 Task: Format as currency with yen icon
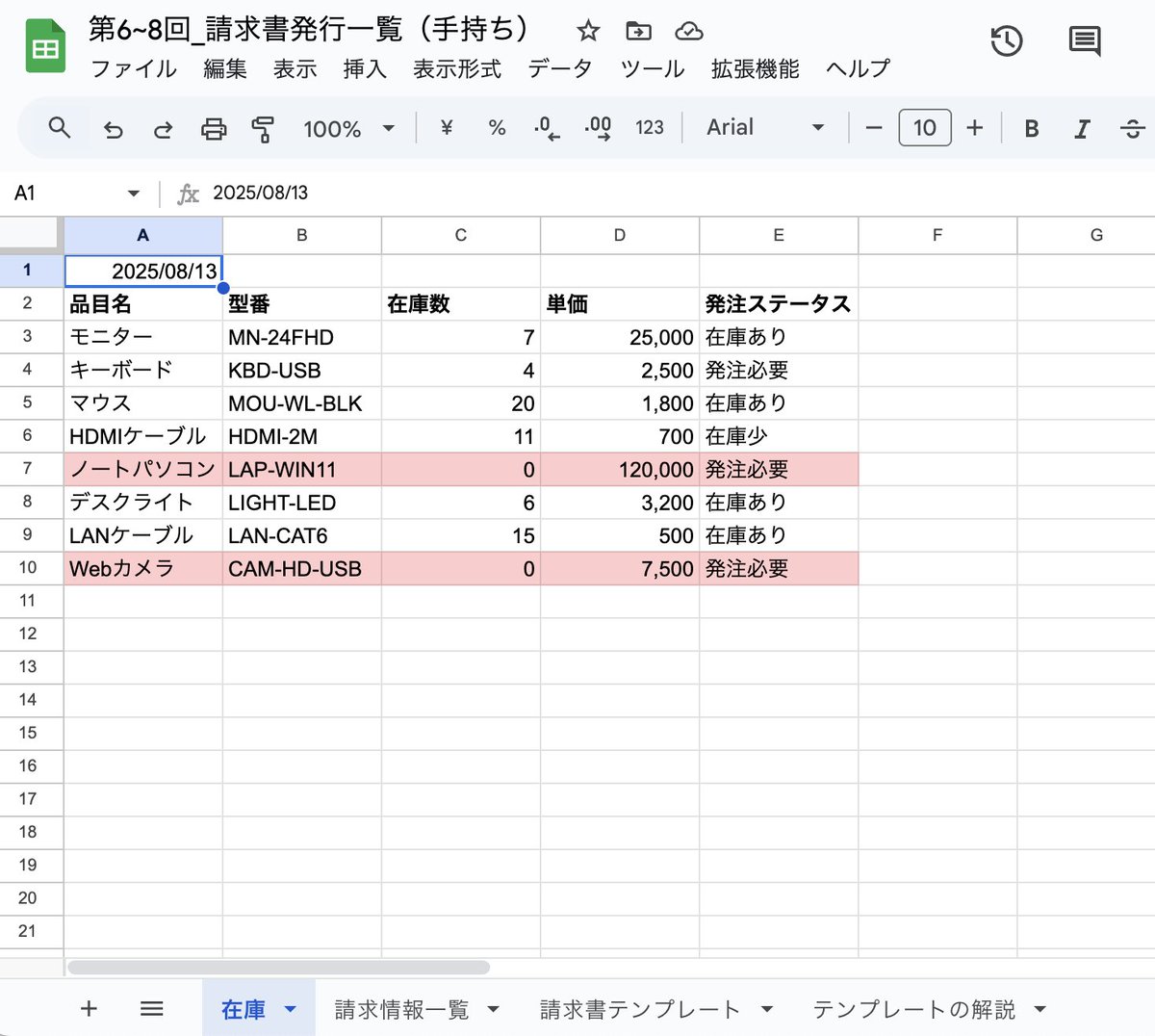click(x=447, y=127)
